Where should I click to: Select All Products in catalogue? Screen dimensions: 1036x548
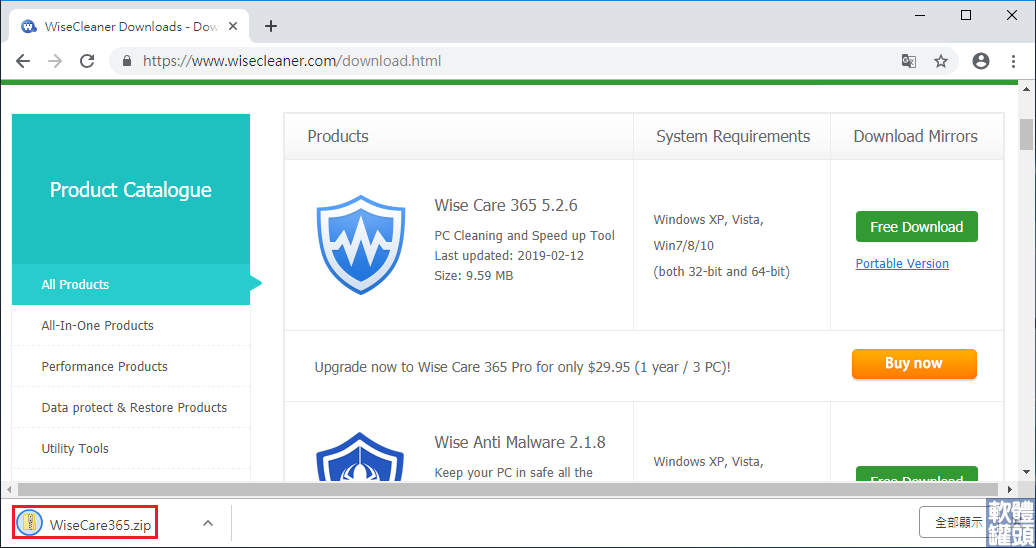(x=131, y=284)
